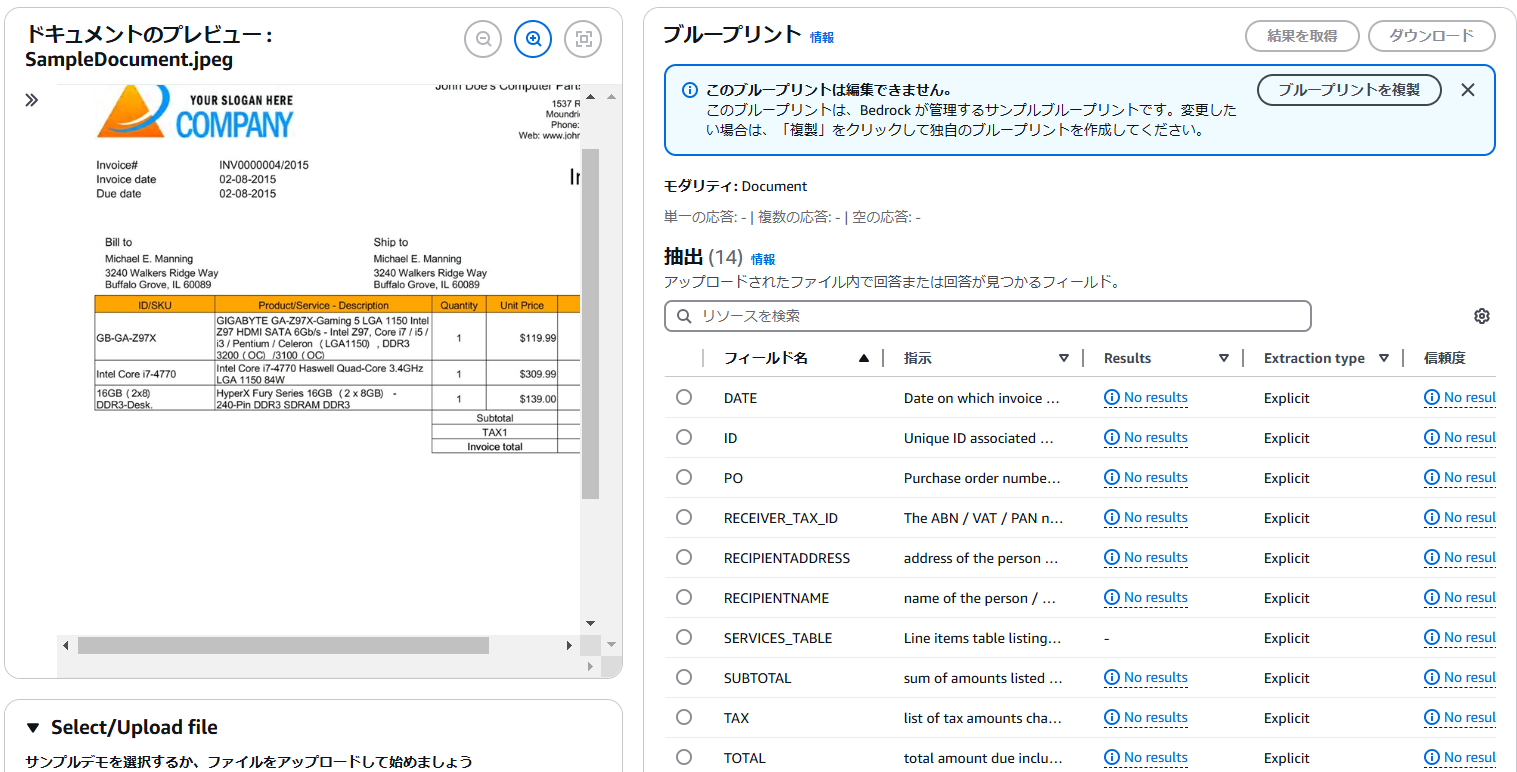Open the Extraction type filter dropdown
The height and width of the screenshot is (772, 1517).
pos(1385,357)
